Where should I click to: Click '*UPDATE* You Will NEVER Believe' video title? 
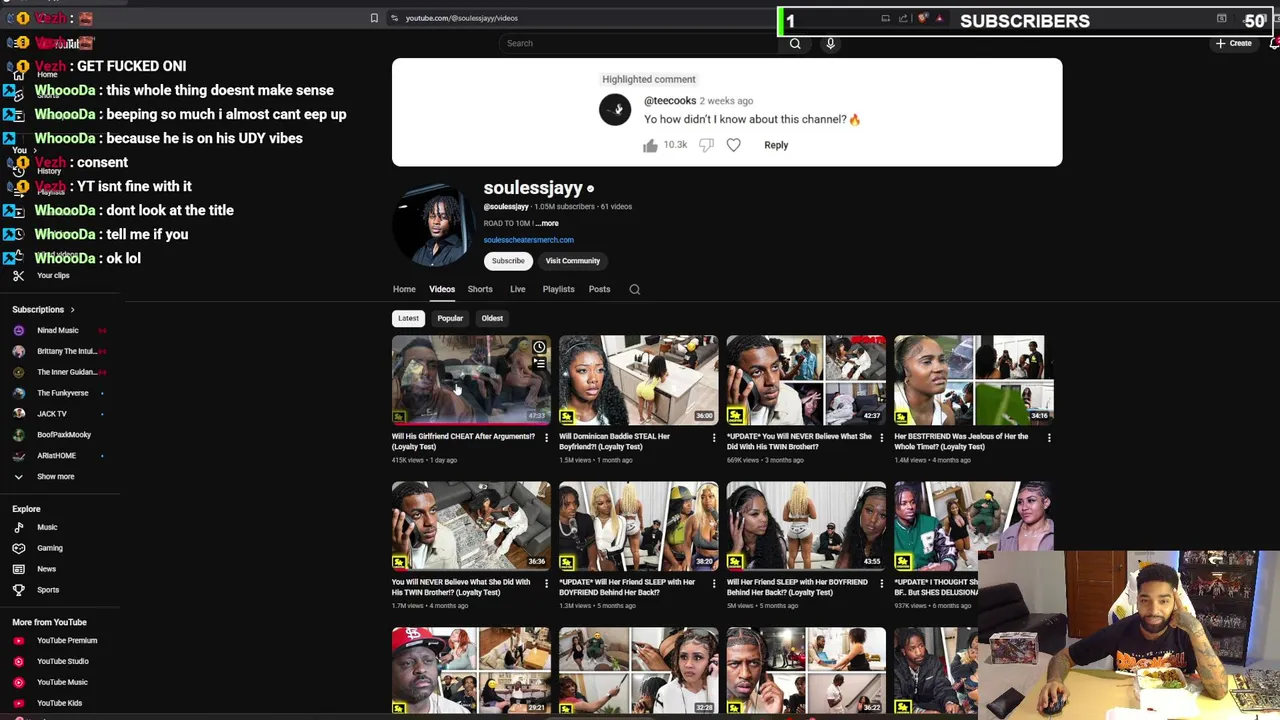pyautogui.click(x=799, y=441)
